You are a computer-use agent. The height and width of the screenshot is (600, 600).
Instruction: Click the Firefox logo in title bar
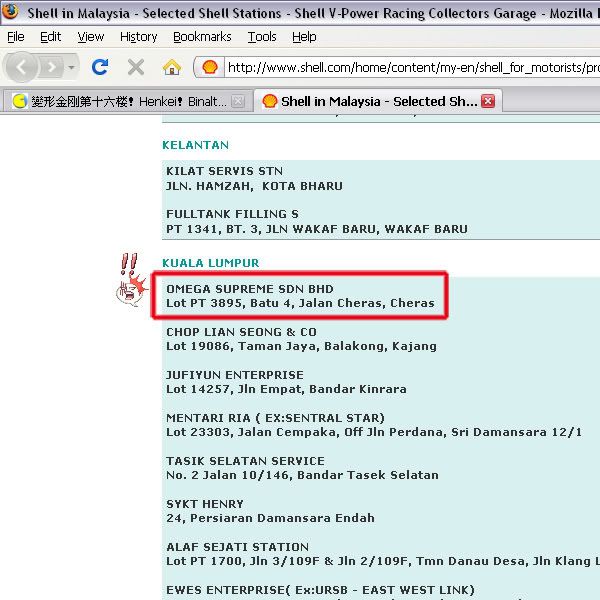pyautogui.click(x=11, y=12)
